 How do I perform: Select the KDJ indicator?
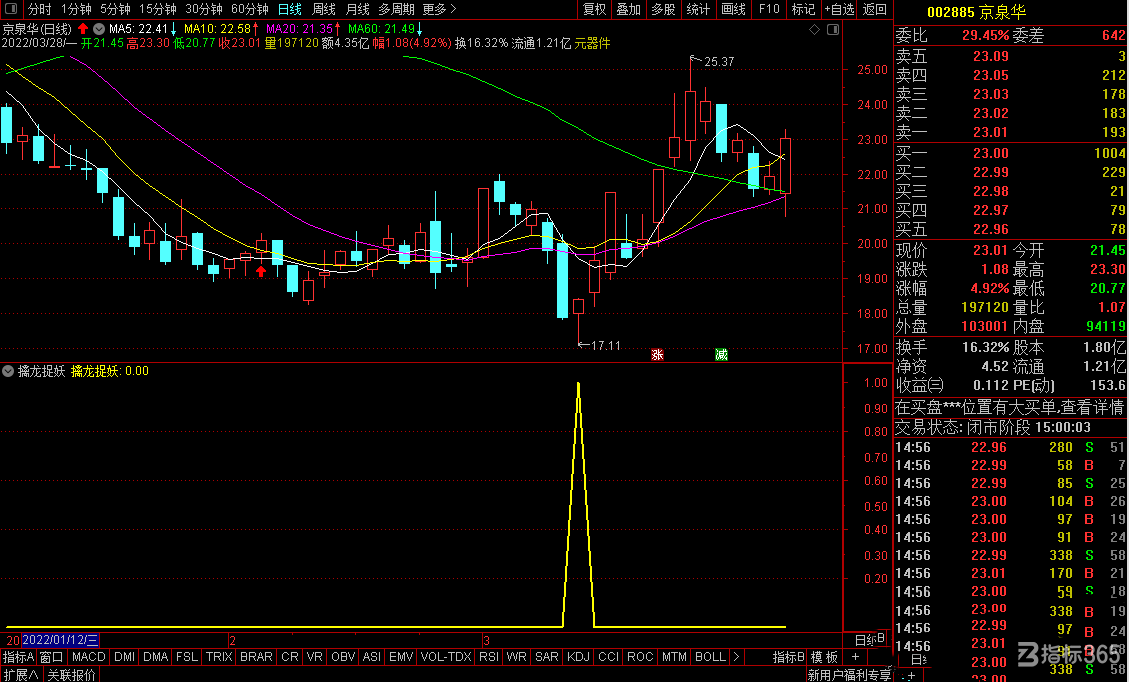tap(579, 657)
